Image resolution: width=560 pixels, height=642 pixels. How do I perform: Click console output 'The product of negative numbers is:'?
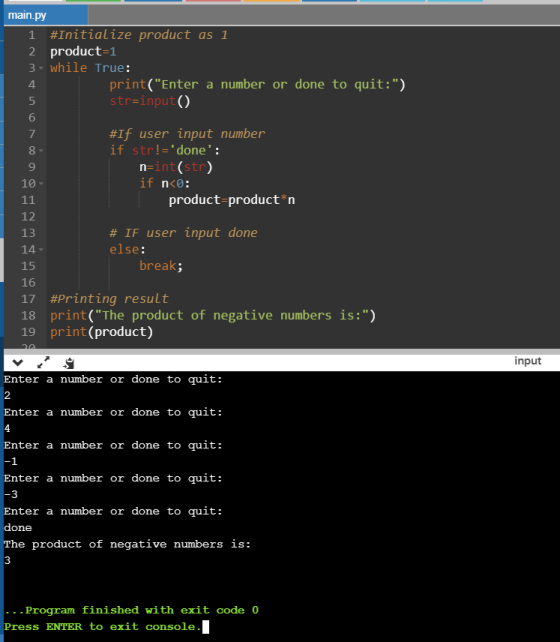pos(127,544)
